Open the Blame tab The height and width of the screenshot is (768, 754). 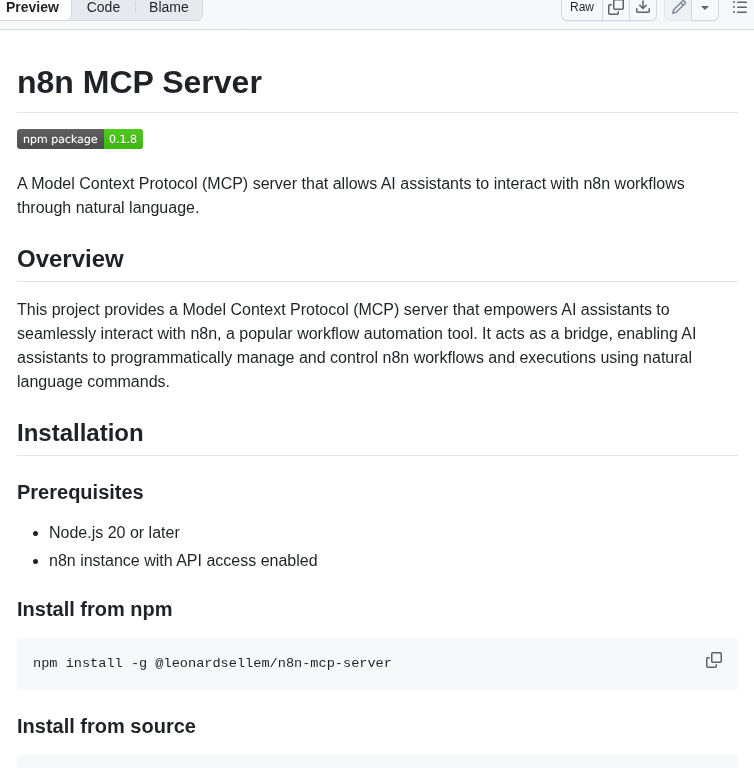click(169, 7)
